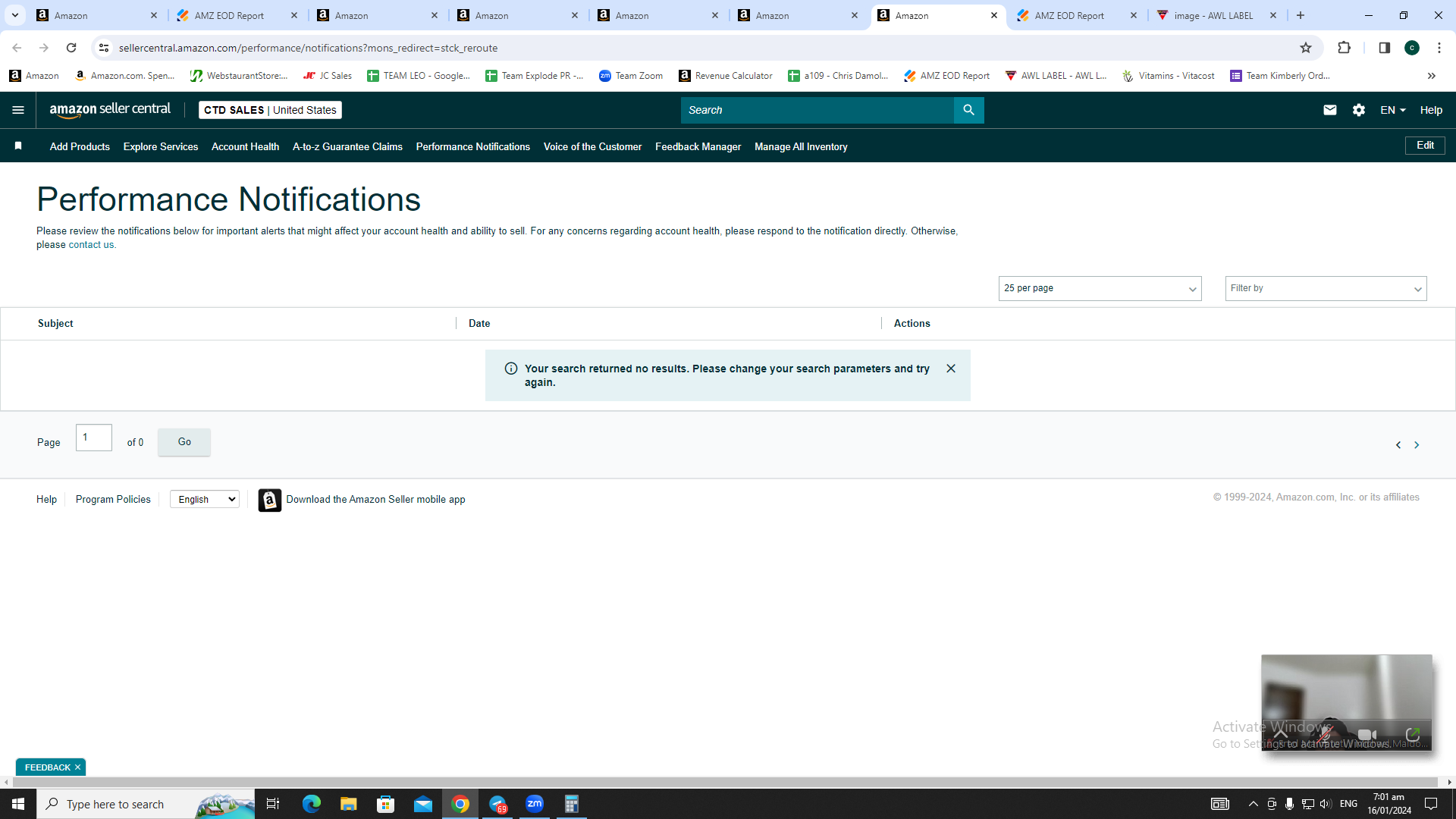The height and width of the screenshot is (819, 1456).
Task: Go to the previous results page arrow
Action: click(1398, 445)
